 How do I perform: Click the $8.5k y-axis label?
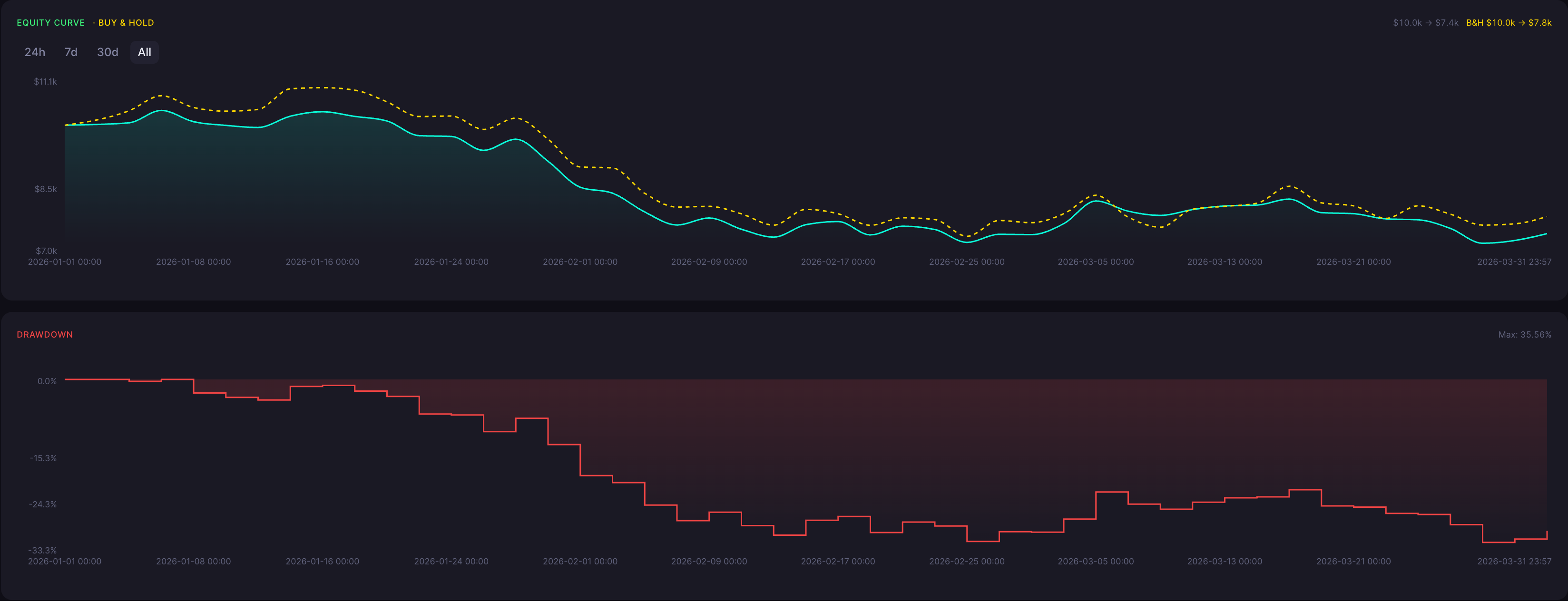point(46,189)
